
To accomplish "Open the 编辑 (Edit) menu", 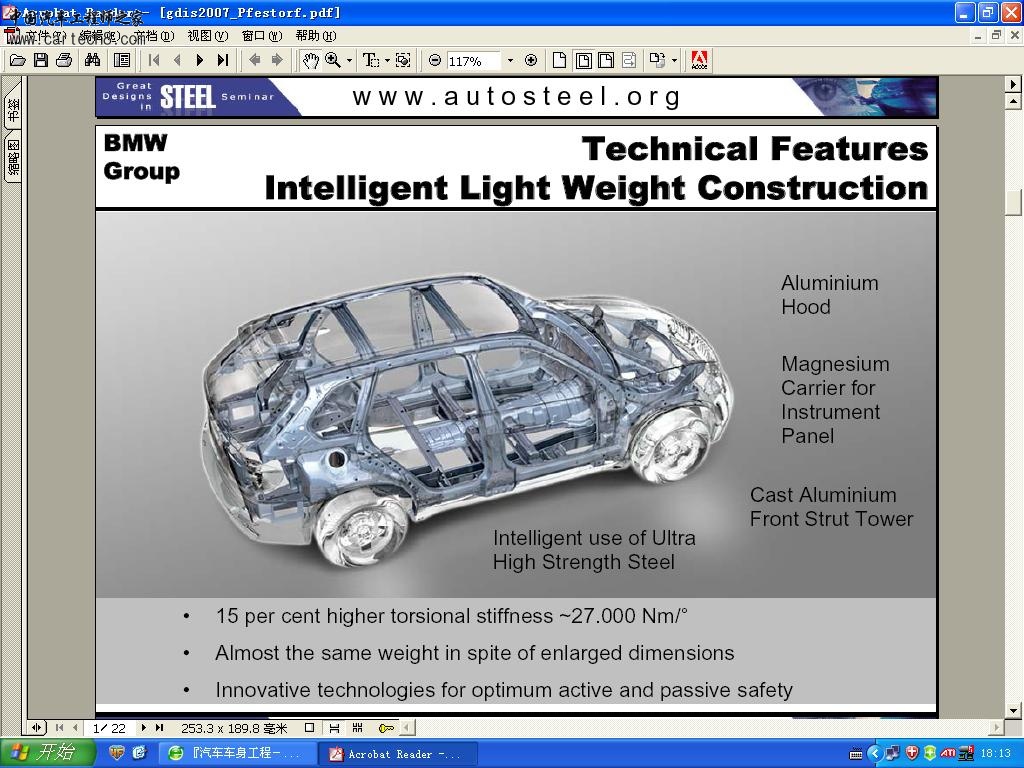I will pos(100,36).
